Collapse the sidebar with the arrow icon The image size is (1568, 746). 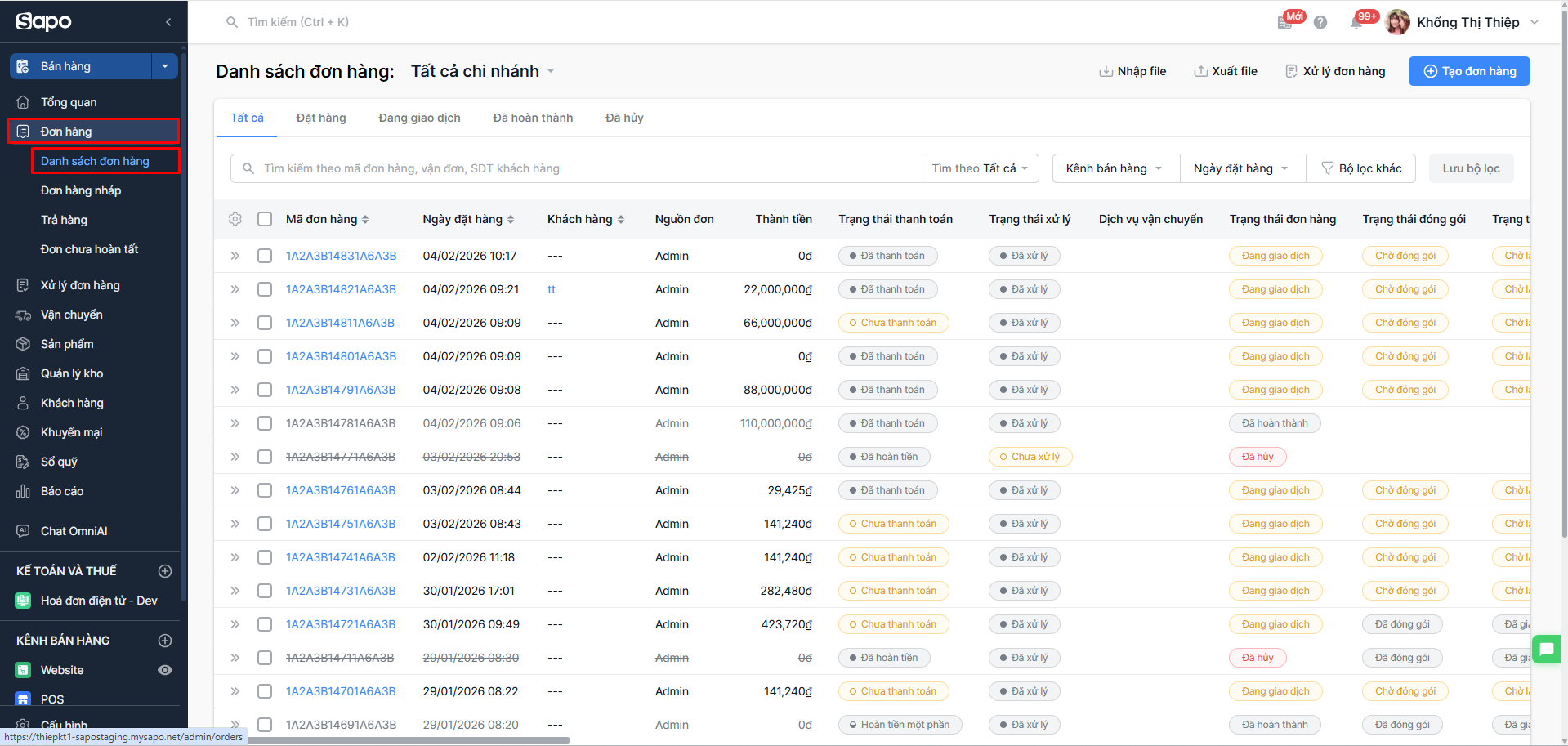(x=168, y=22)
